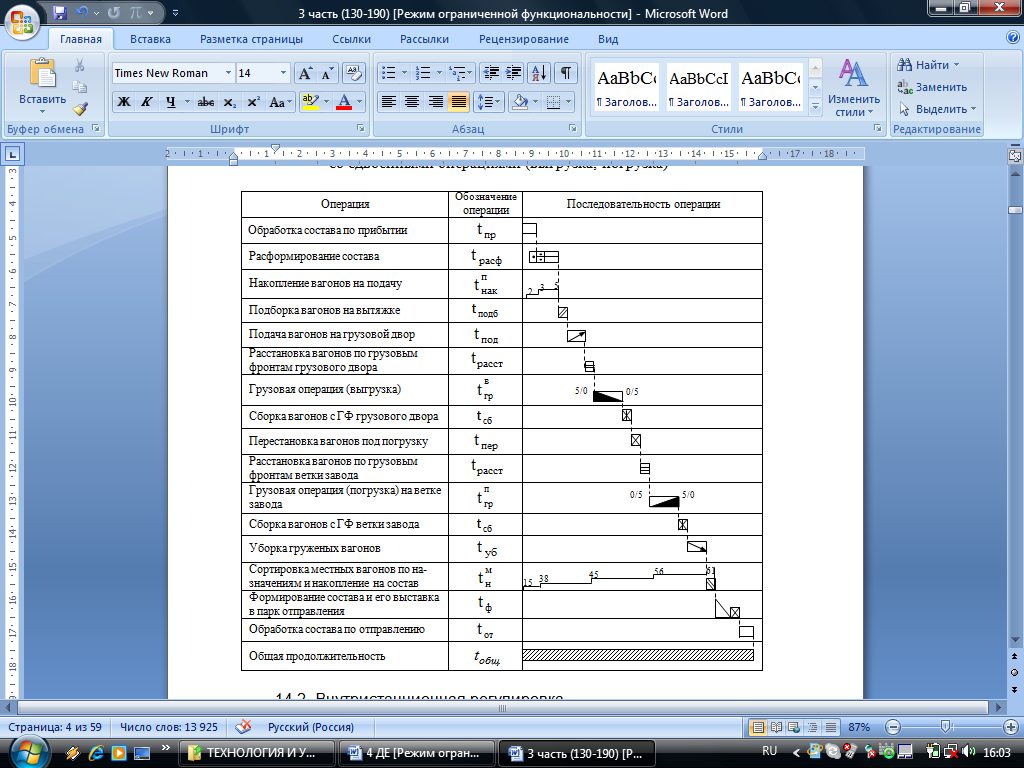Apply red font color button
The width and height of the screenshot is (1024, 768).
(x=344, y=102)
